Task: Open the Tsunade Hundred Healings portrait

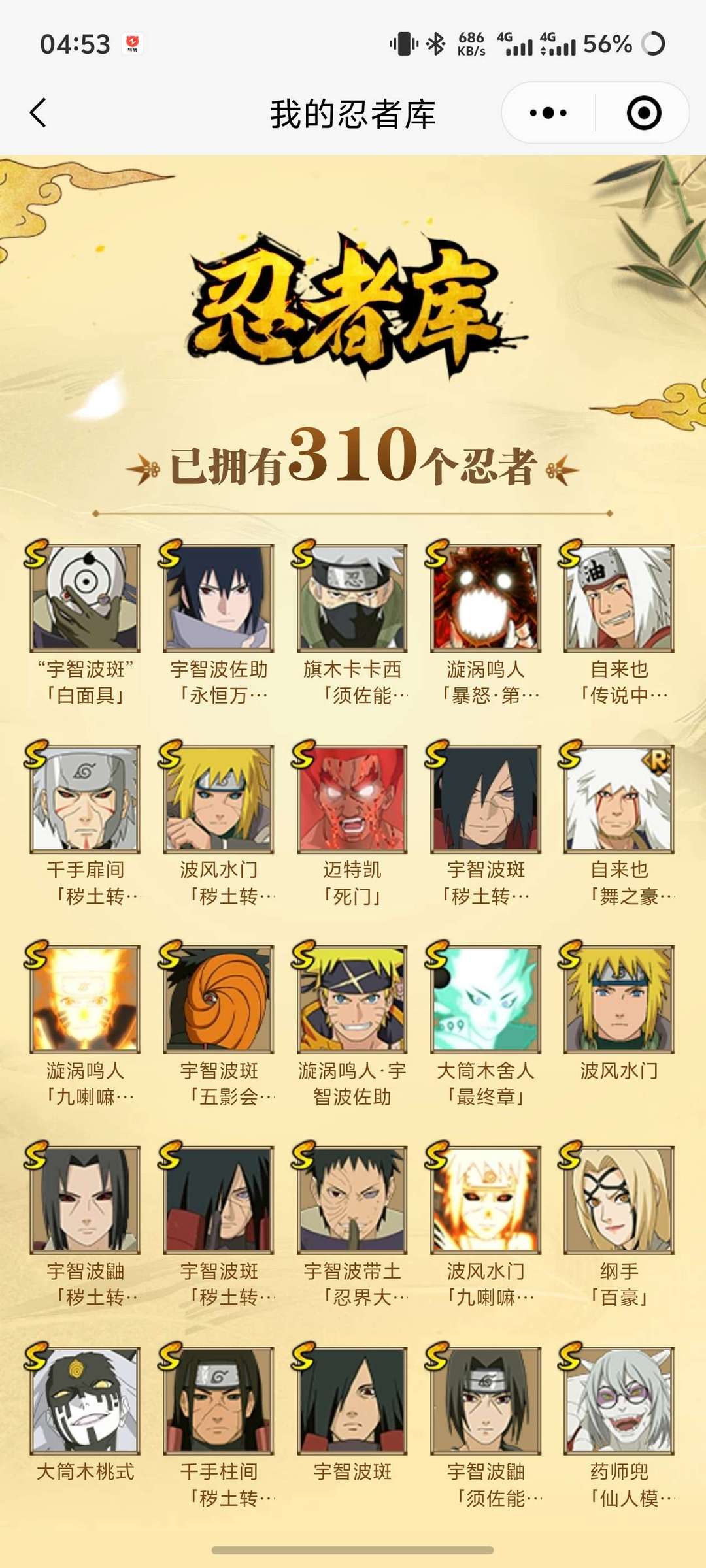Action: pos(619,1200)
